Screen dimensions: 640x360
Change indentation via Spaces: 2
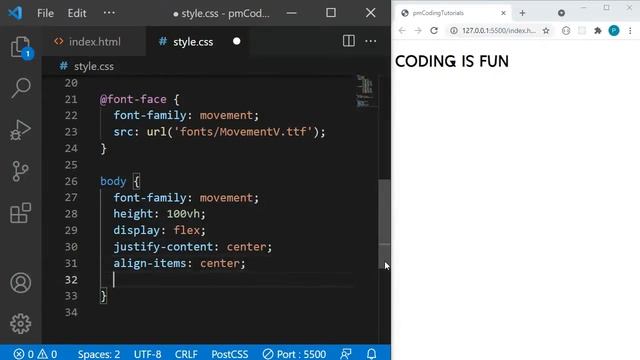(99, 354)
